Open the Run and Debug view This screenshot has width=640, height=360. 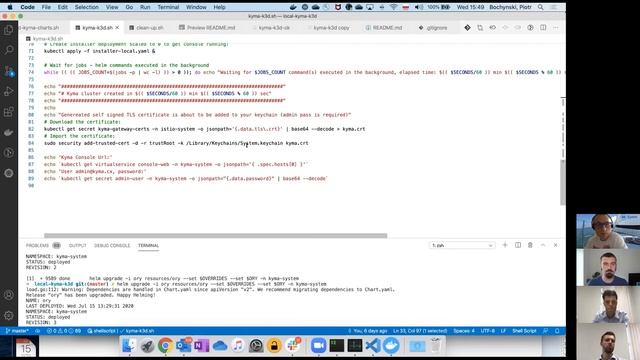9,91
